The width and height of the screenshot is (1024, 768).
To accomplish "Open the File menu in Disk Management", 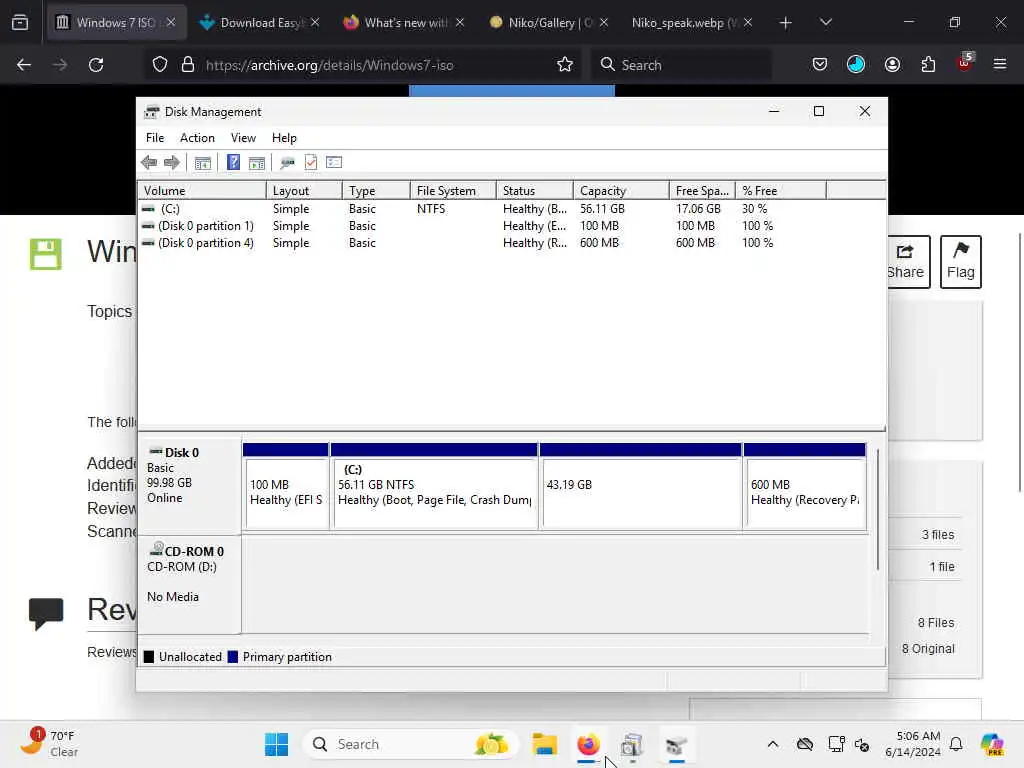I will tap(155, 138).
